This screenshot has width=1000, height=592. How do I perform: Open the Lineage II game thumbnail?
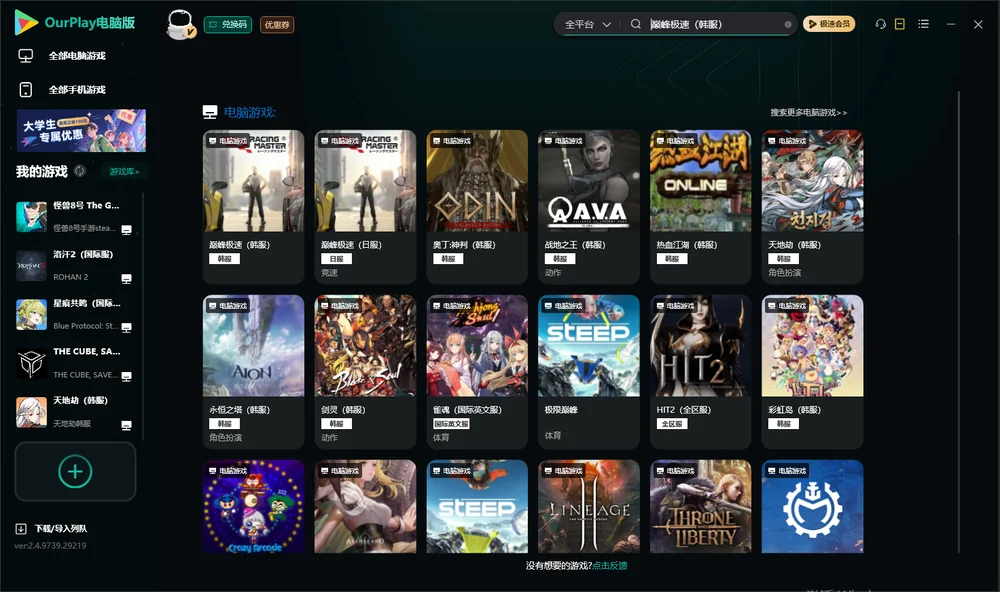[589, 507]
